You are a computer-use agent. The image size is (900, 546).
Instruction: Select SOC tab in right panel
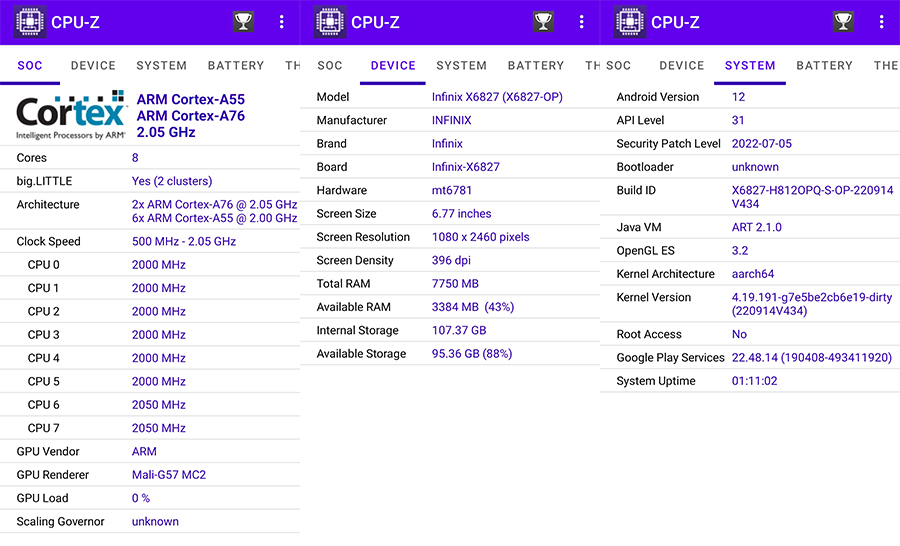619,65
